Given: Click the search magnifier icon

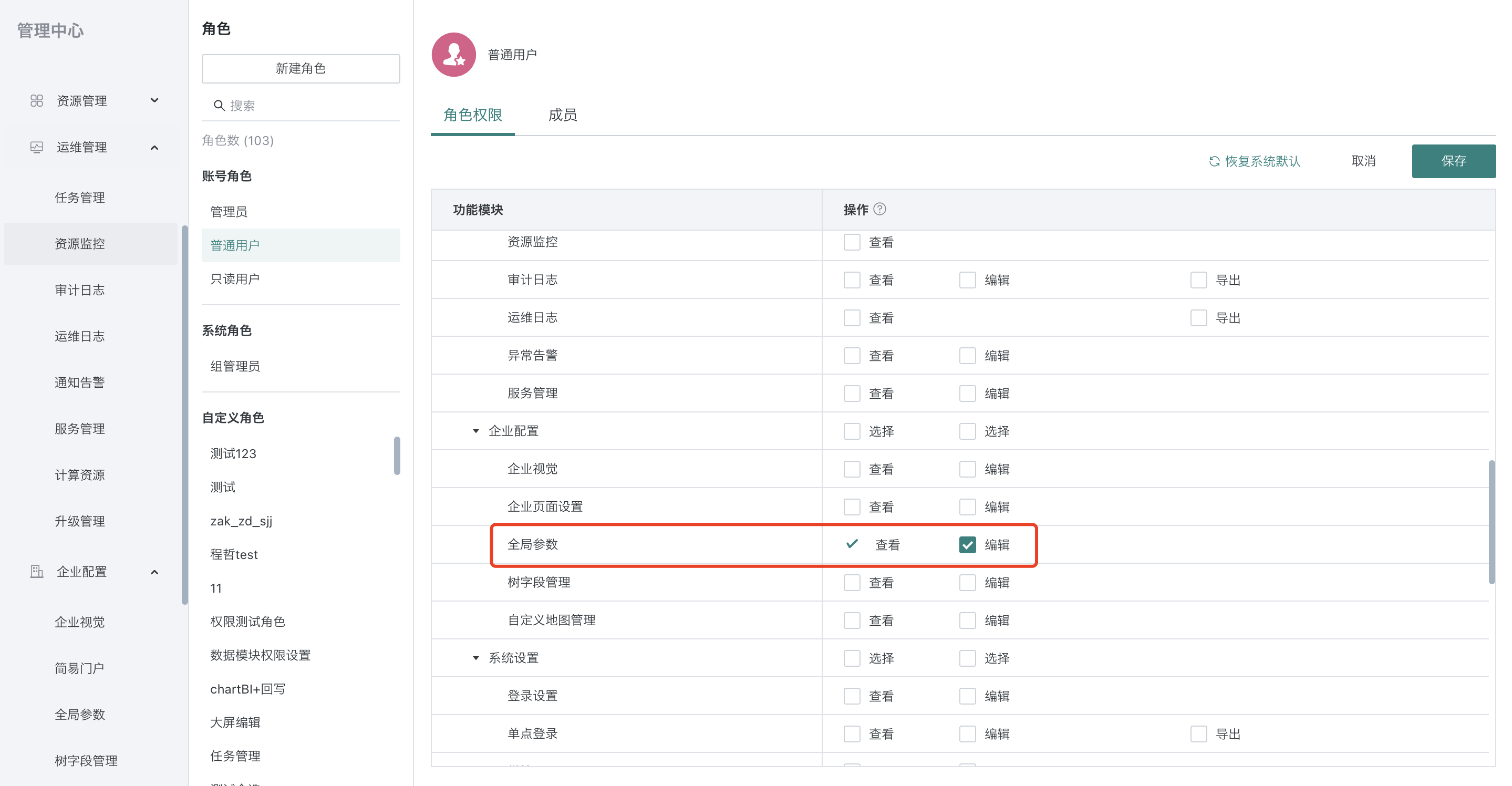Looking at the screenshot, I should click(219, 106).
